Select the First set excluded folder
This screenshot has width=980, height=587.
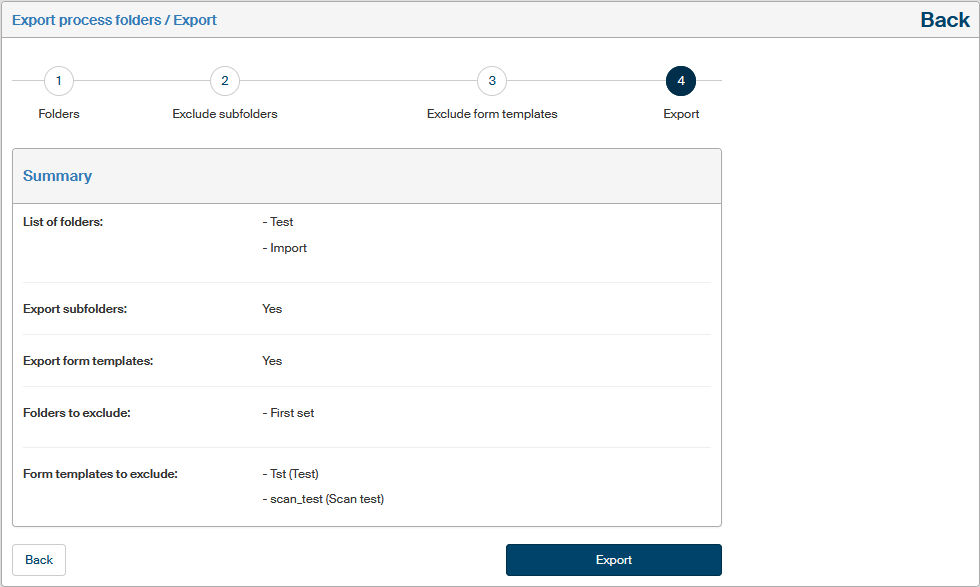pyautogui.click(x=291, y=413)
